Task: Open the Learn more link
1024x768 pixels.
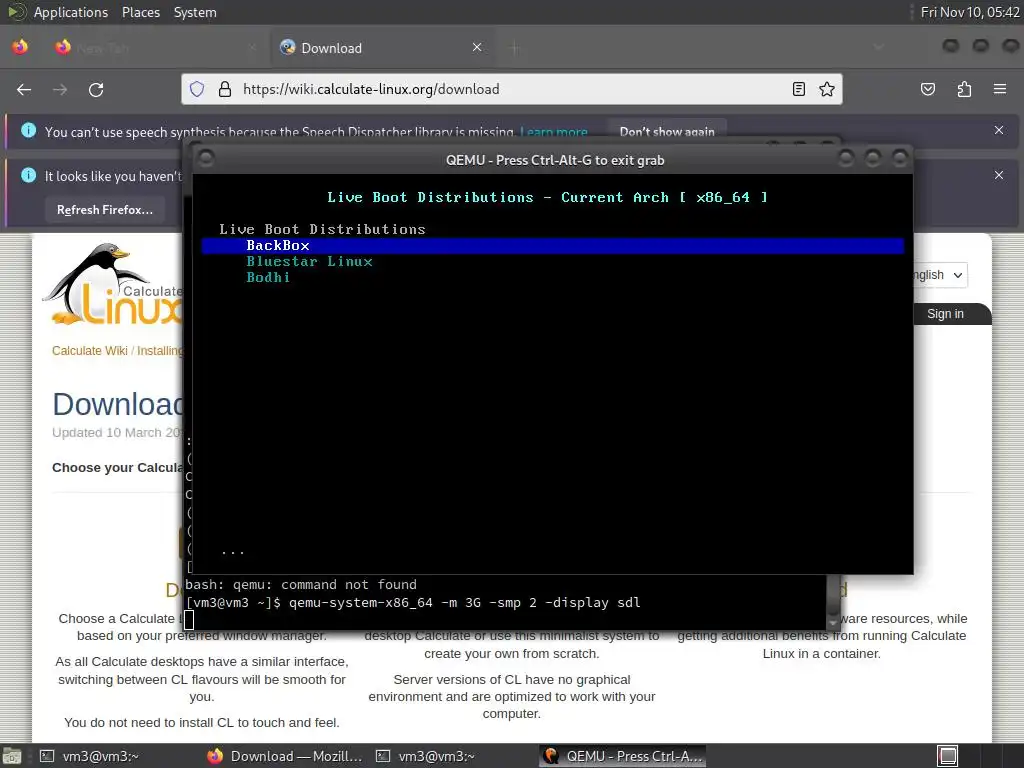Action: pyautogui.click(x=554, y=132)
